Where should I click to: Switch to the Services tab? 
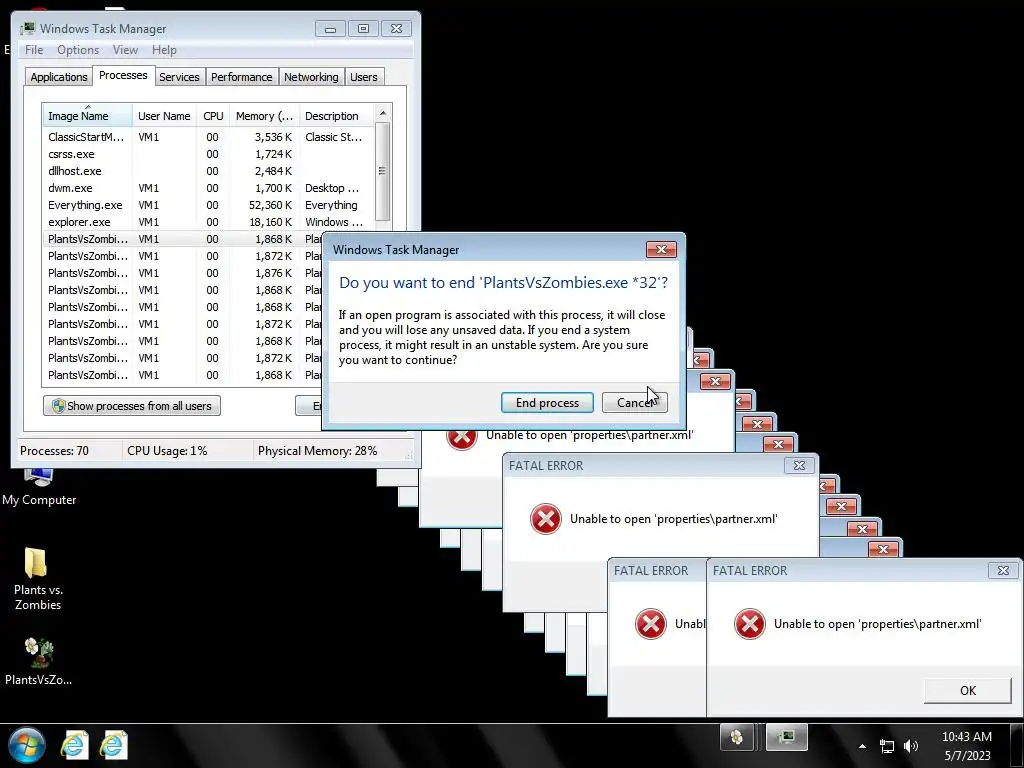click(179, 77)
